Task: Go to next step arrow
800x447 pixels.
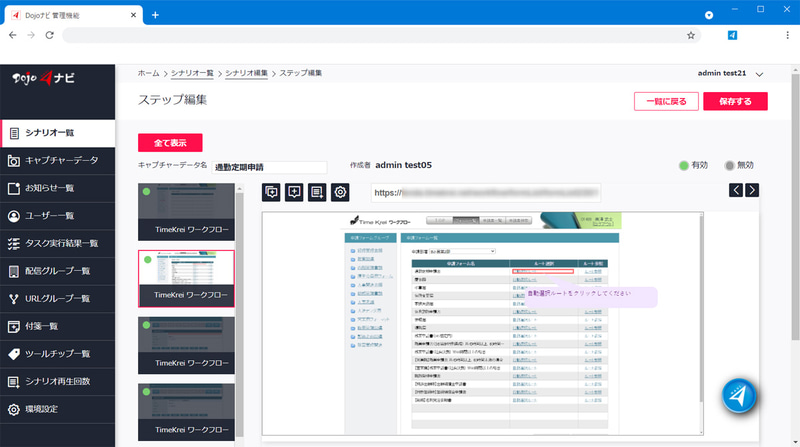Action: 752,190
